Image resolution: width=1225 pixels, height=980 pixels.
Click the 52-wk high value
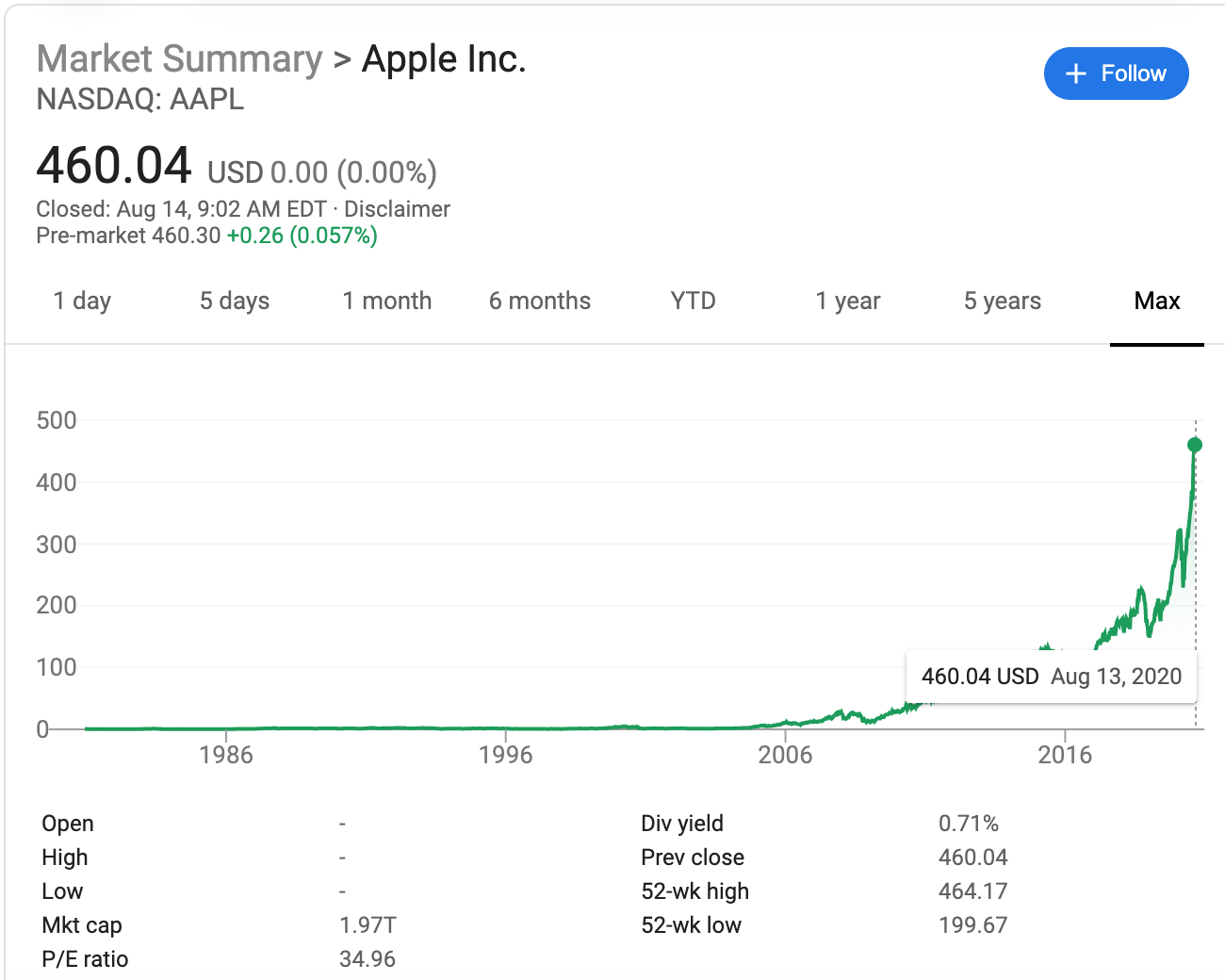point(973,890)
